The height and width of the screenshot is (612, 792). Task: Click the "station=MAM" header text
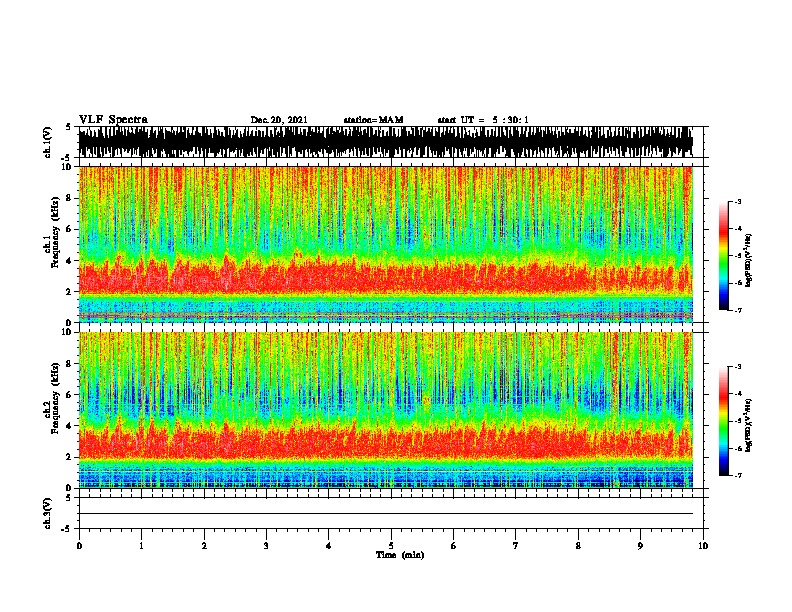click(373, 120)
